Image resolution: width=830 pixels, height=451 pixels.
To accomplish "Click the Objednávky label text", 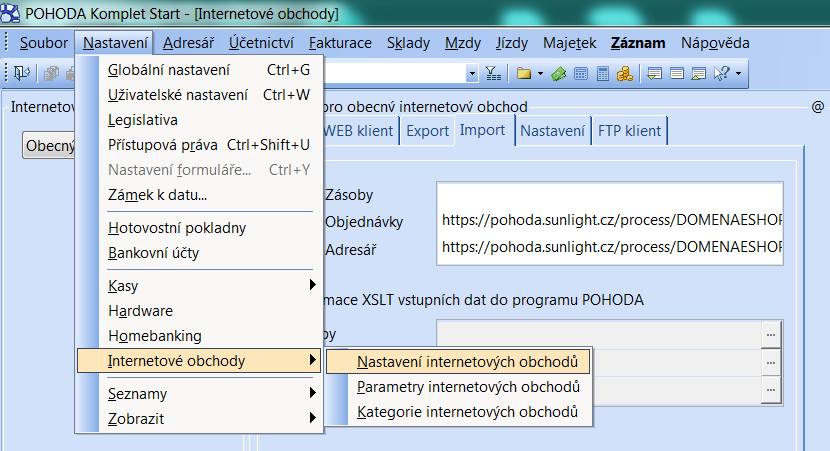I will point(364,222).
